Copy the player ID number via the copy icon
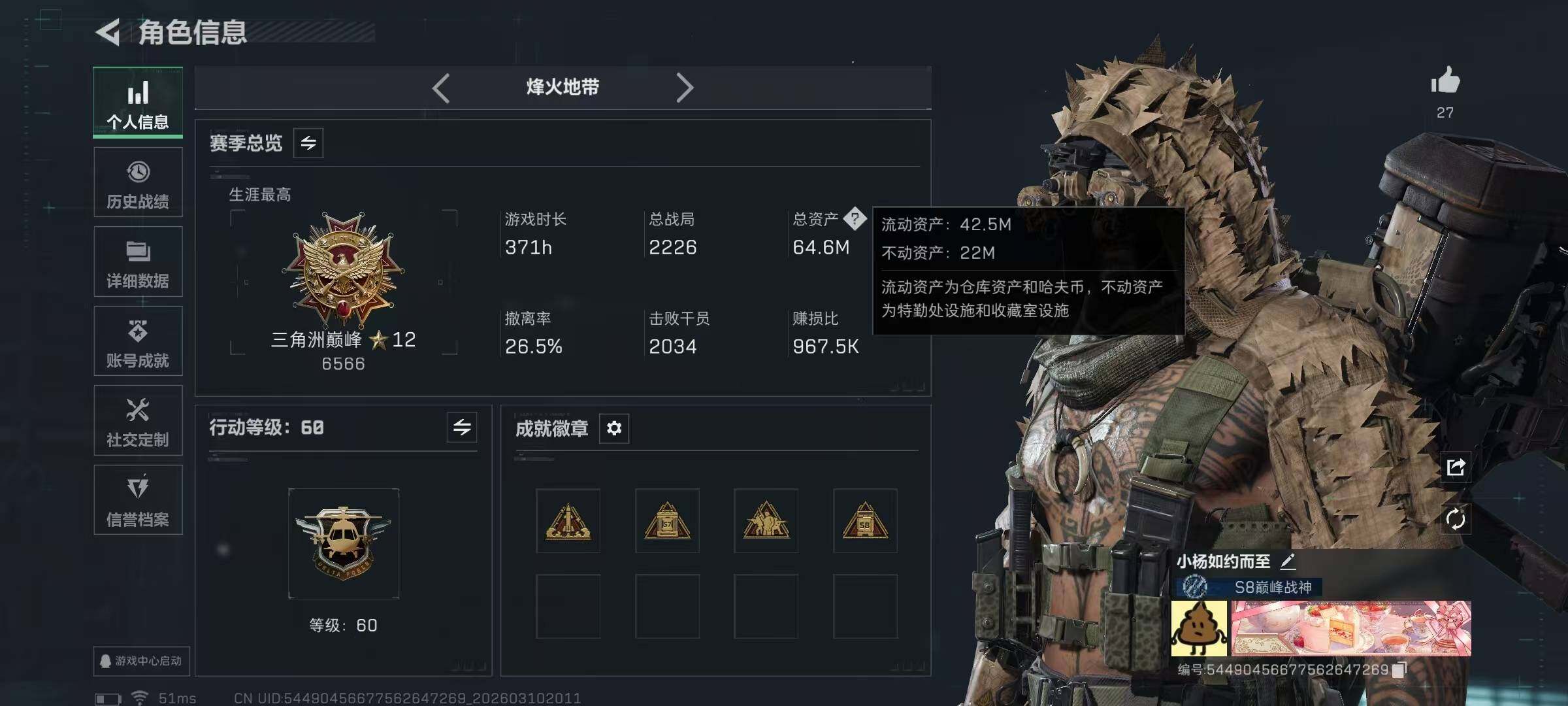The width and height of the screenshot is (1568, 706). pyautogui.click(x=1399, y=670)
